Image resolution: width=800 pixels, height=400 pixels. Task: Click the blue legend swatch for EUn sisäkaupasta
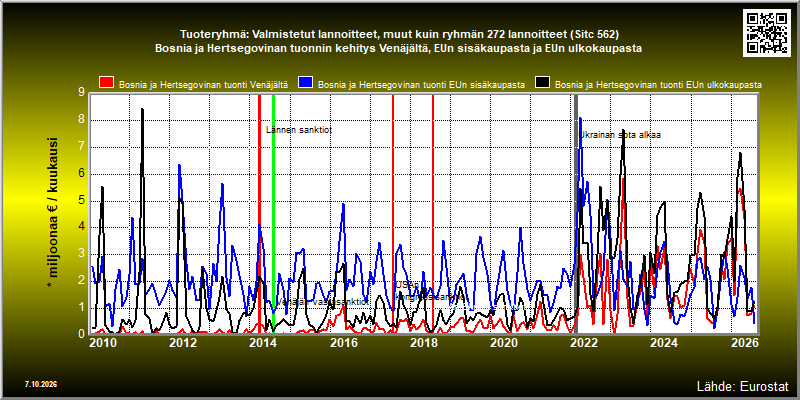pyautogui.click(x=305, y=84)
